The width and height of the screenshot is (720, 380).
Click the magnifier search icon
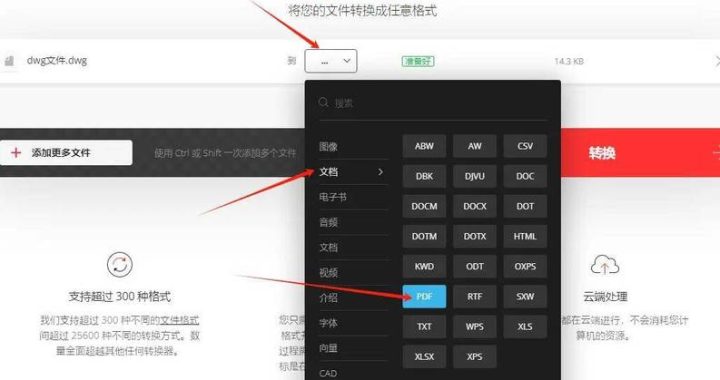pos(324,102)
